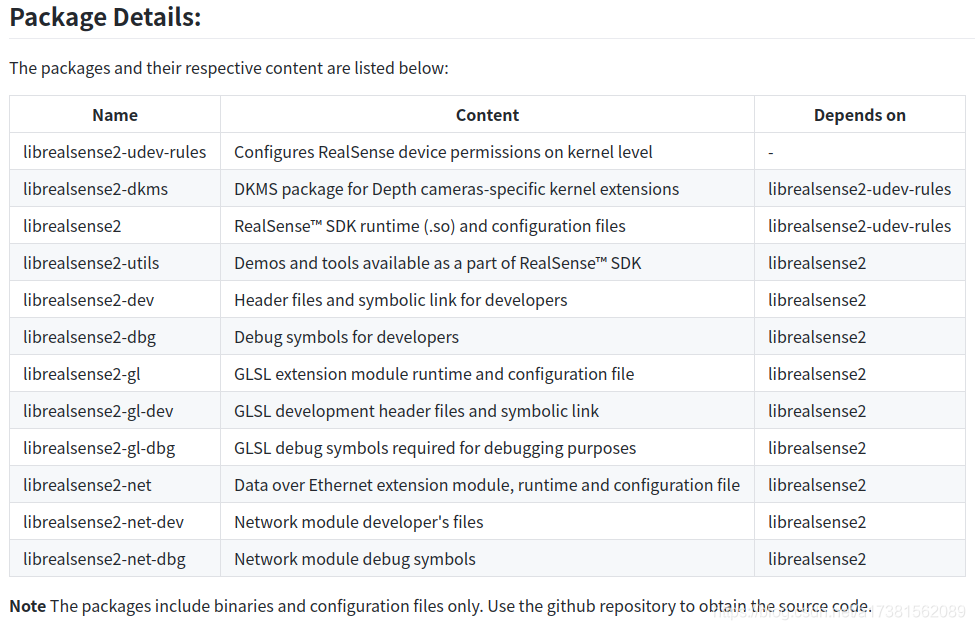Click the 'Depends on' column header
The image size is (975, 630).
click(x=859, y=115)
